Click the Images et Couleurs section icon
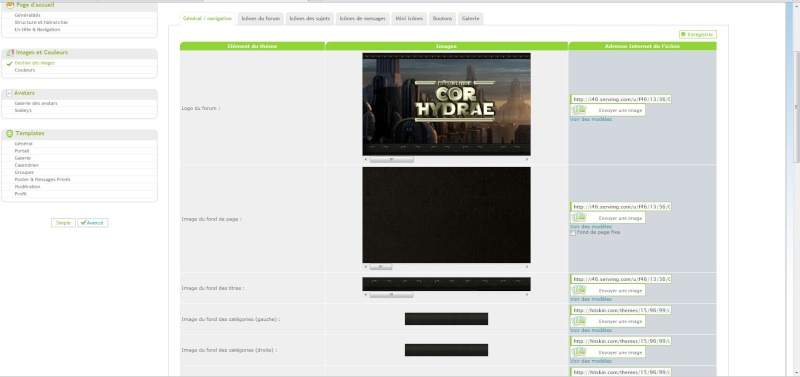 click(x=10, y=53)
